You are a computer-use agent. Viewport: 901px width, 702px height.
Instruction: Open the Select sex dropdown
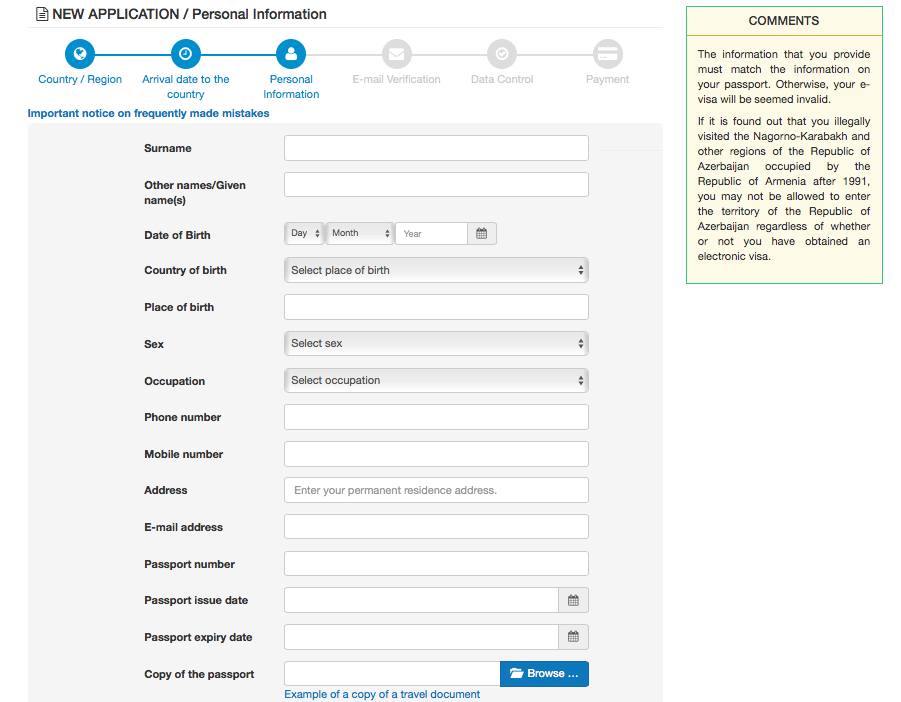point(436,343)
